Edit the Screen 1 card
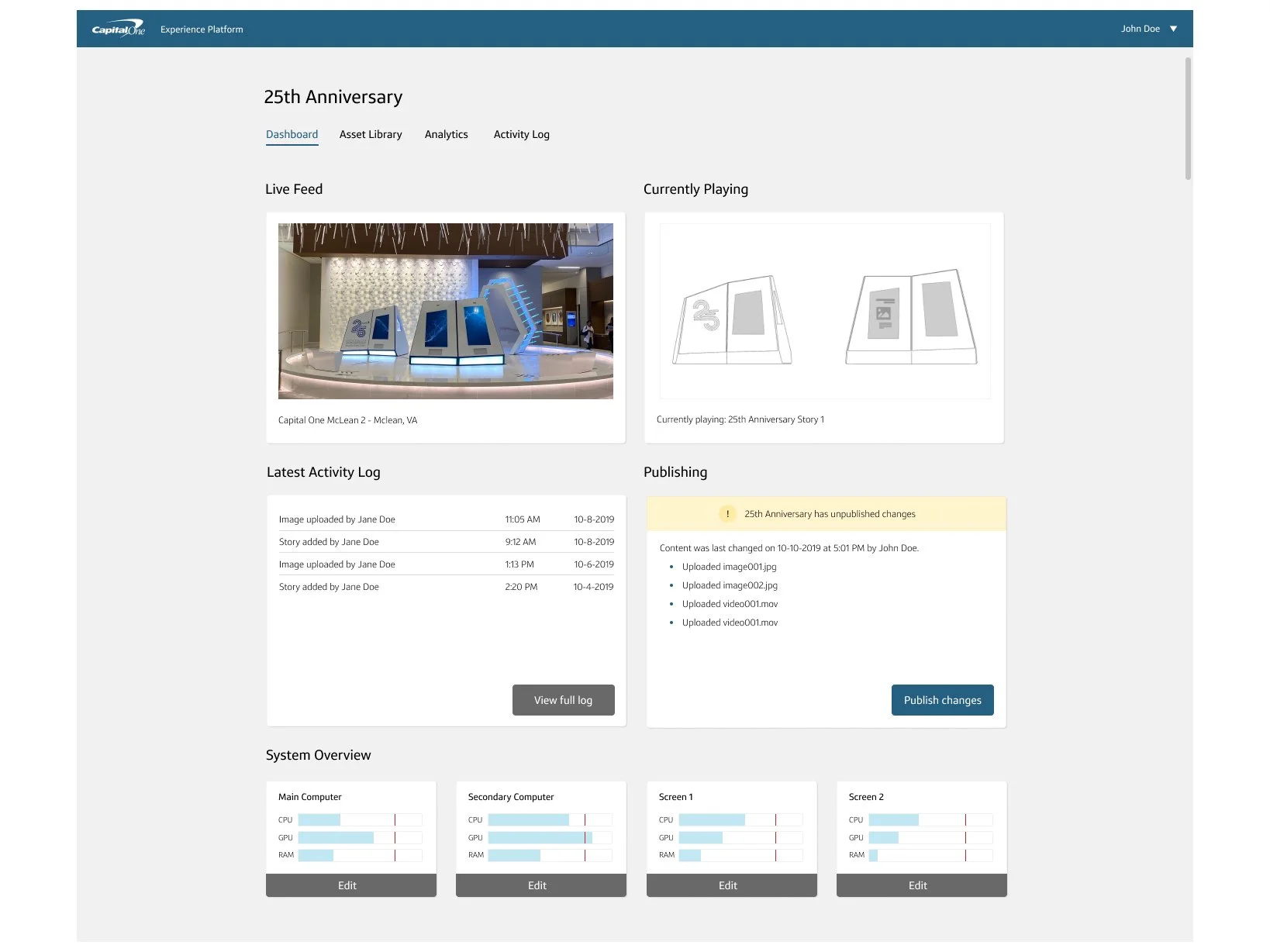1270x952 pixels. coord(731,885)
